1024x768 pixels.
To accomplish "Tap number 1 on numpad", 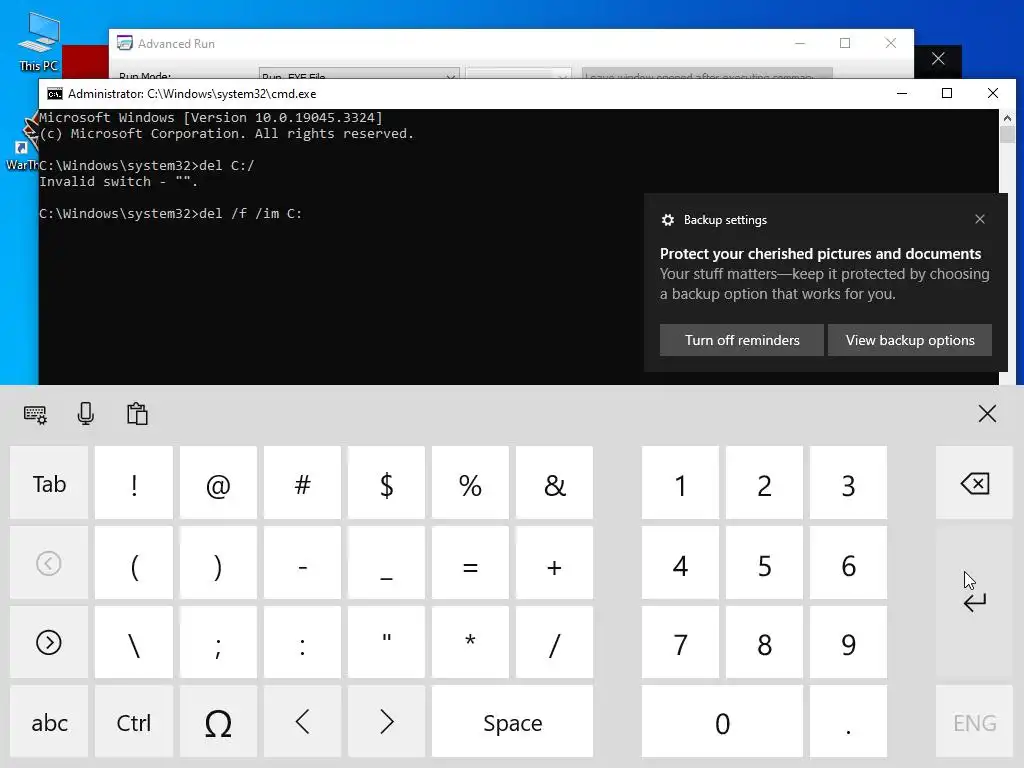I will (x=680, y=483).
